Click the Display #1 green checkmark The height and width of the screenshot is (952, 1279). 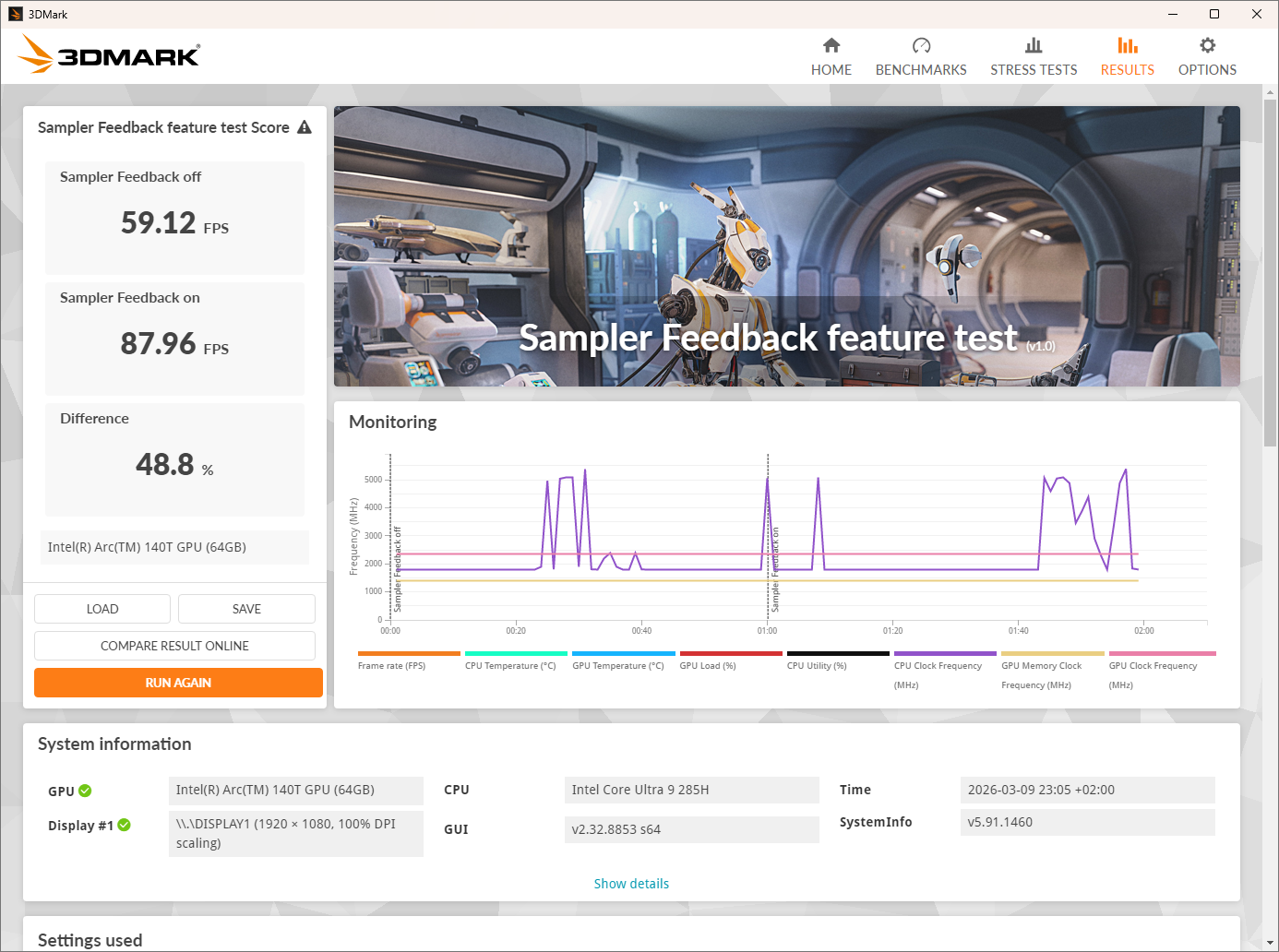(x=125, y=825)
